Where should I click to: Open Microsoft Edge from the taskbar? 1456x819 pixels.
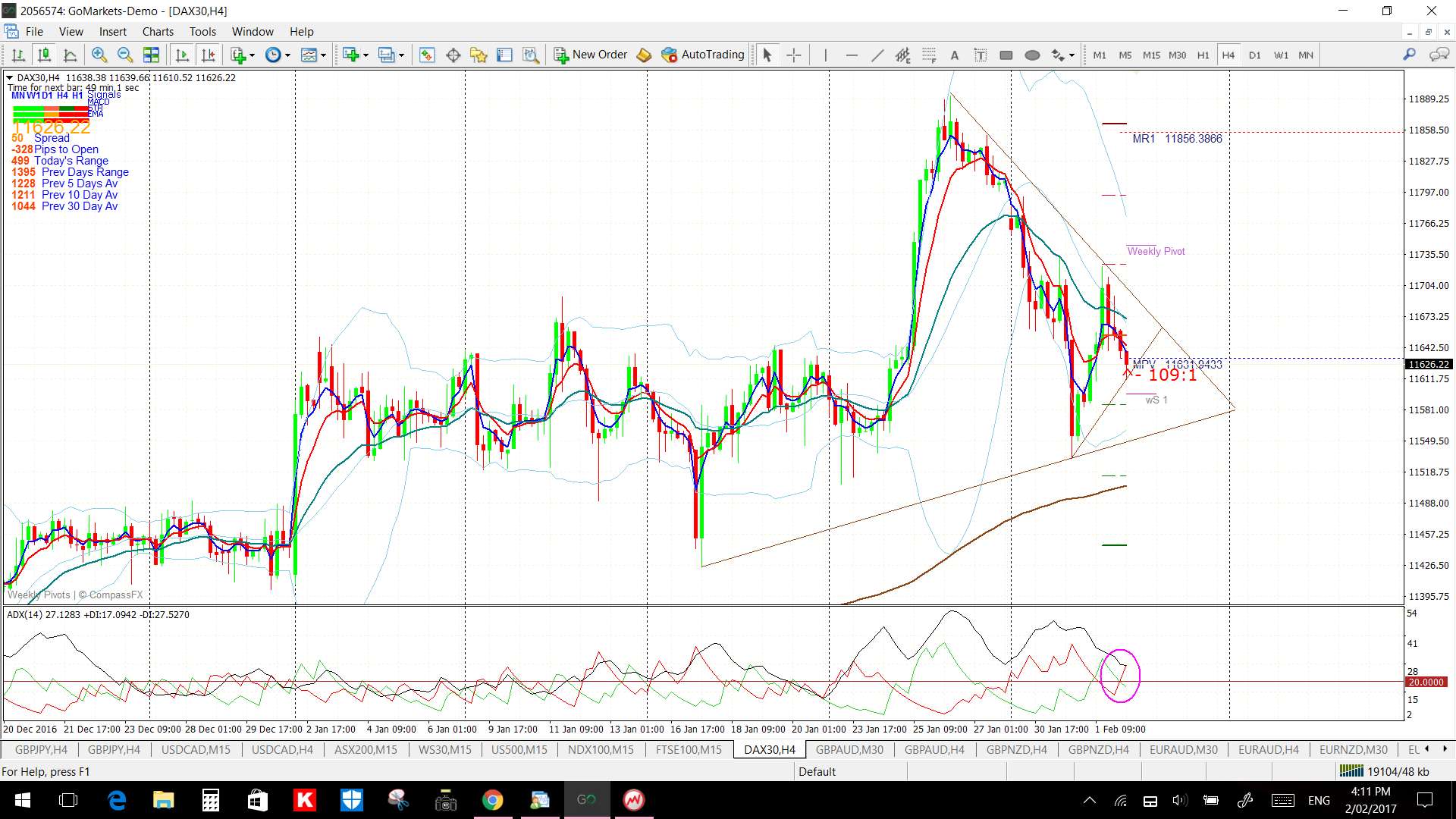click(117, 800)
